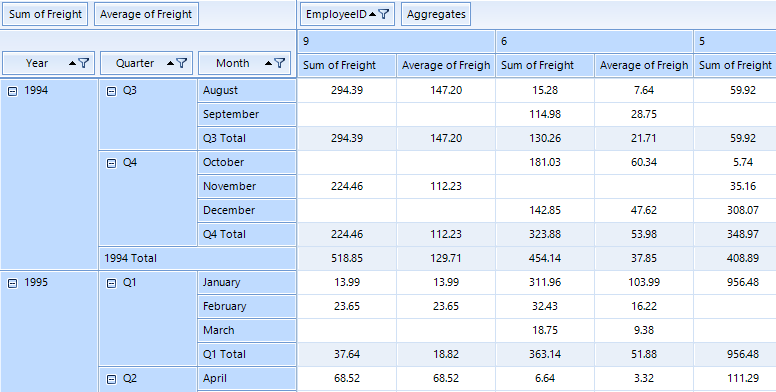
Task: Toggle sort arrow on Quarter field
Action: pos(171,63)
